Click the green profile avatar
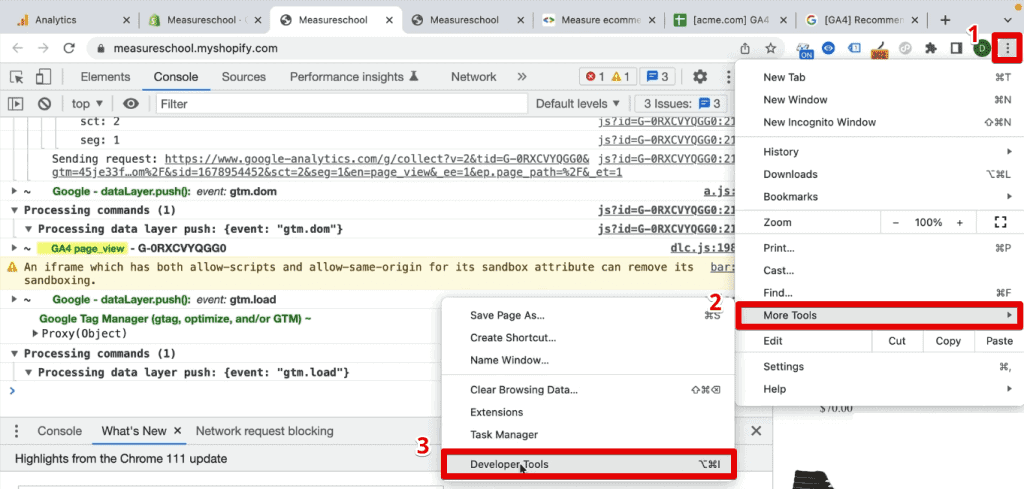The image size is (1024, 489). coord(981,48)
